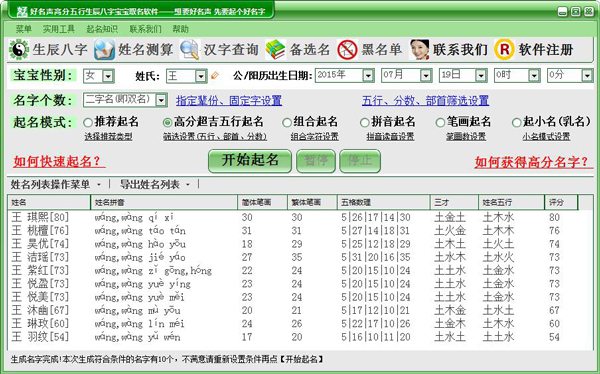The width and height of the screenshot is (600, 374).
Task: Sort by the 评分 column header
Action: (x=561, y=202)
